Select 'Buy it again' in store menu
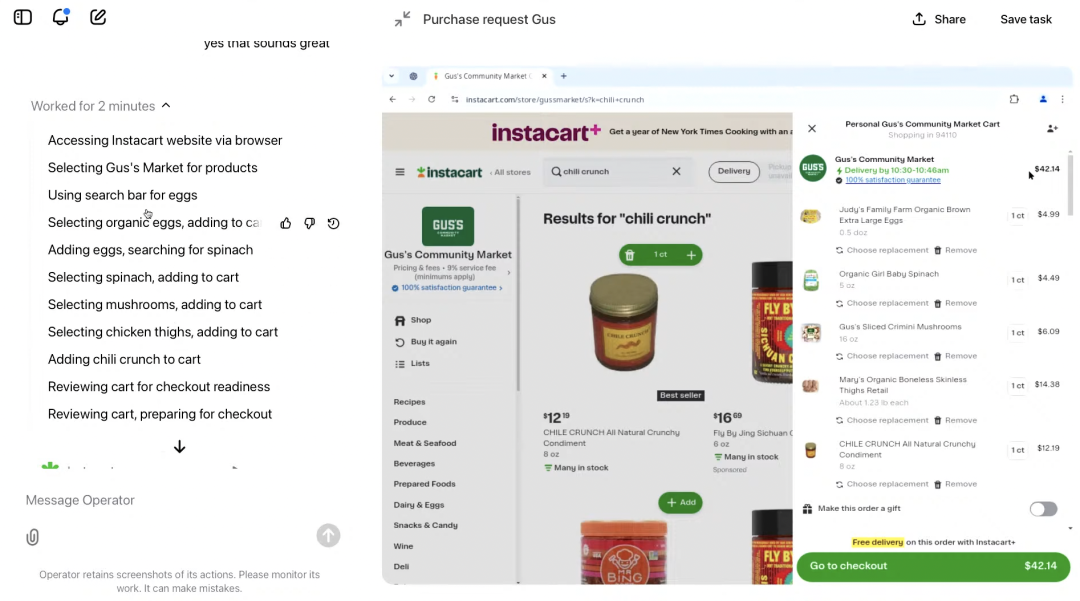Image resolution: width=1080 pixels, height=601 pixels. tap(433, 342)
